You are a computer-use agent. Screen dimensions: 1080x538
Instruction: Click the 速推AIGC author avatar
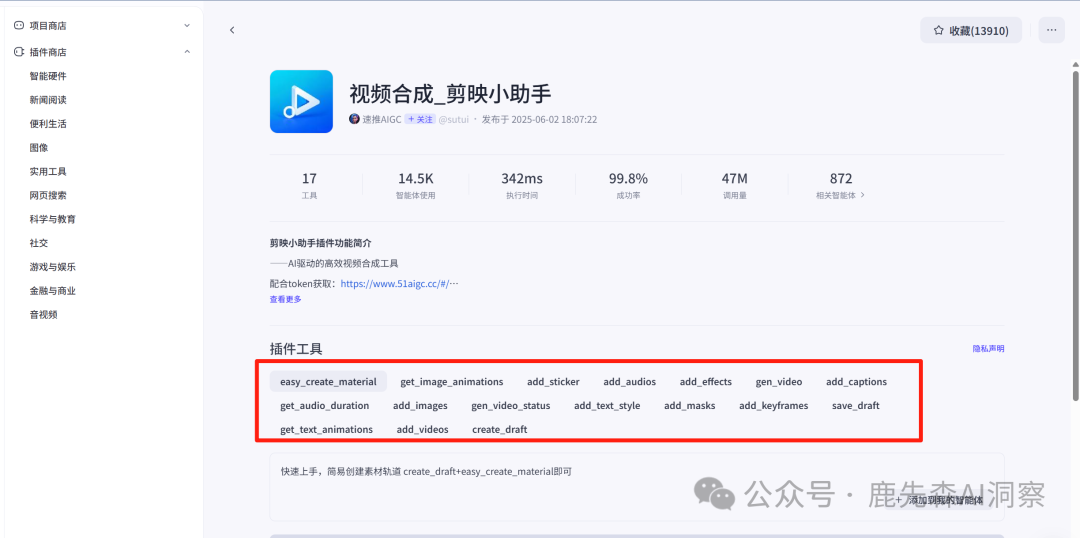coord(355,119)
